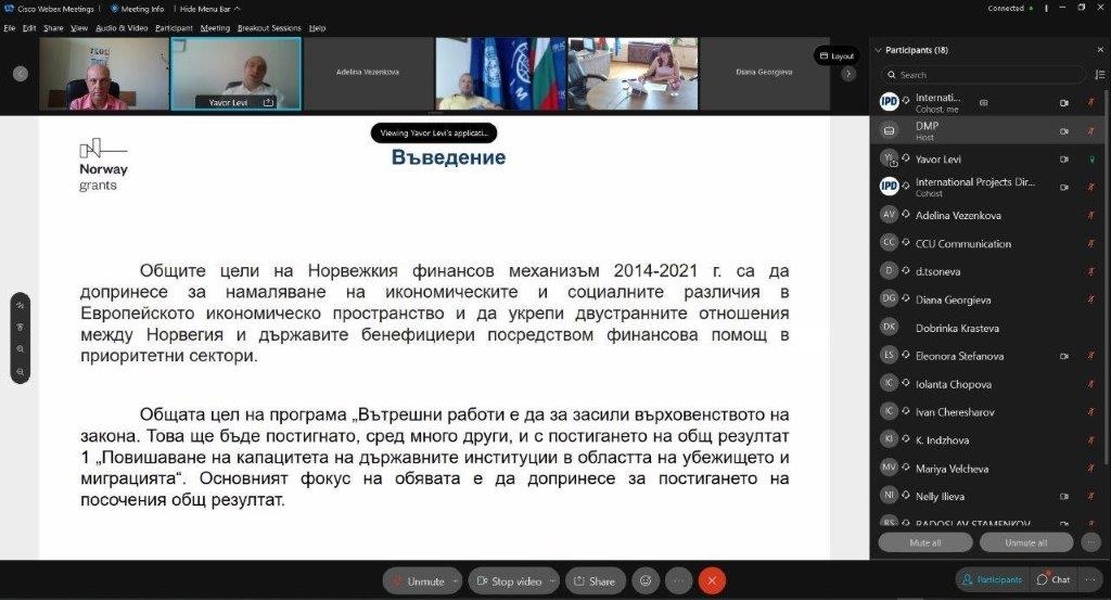
Task: Open the Layout options
Action: pos(837,56)
